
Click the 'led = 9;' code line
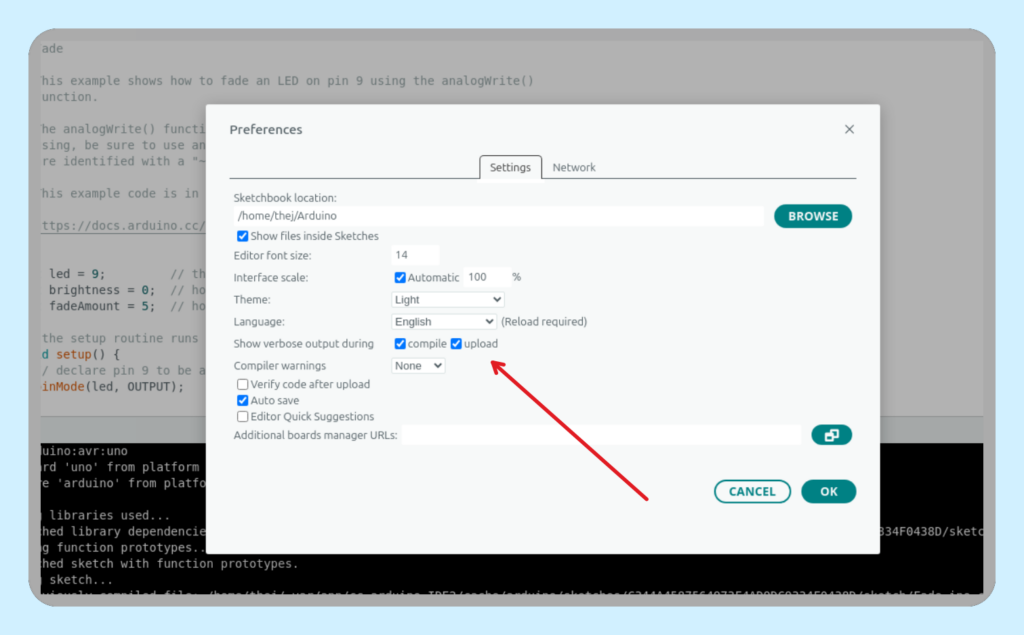tap(77, 274)
